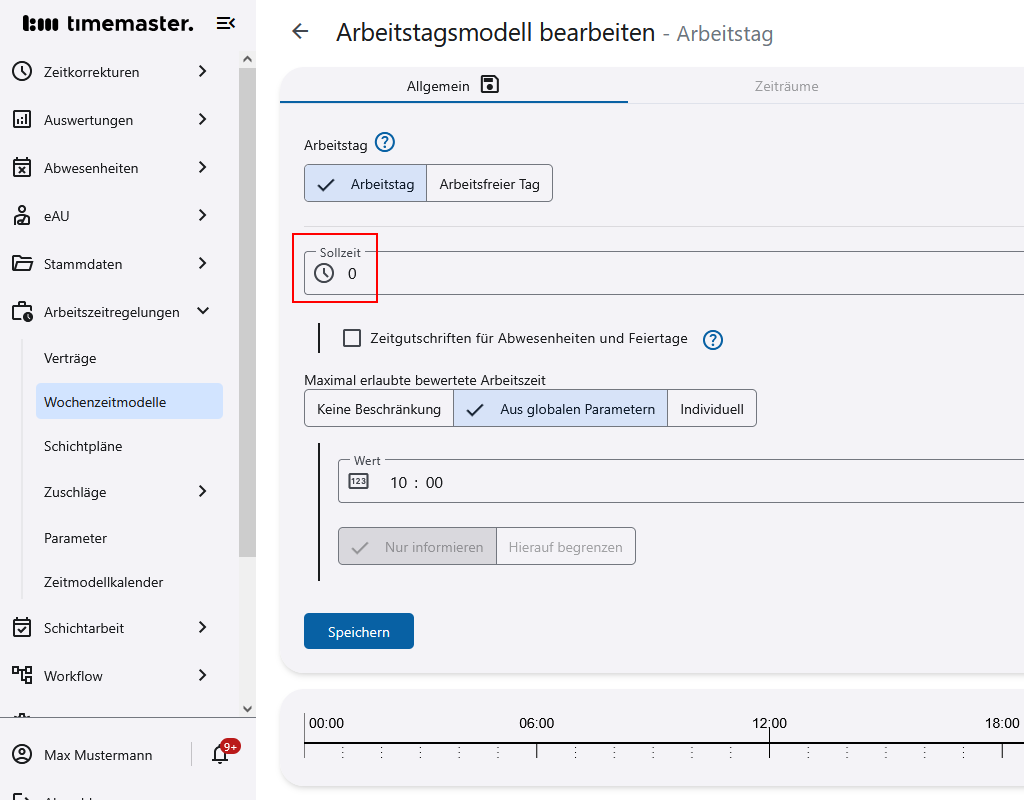Click the Abwesenheiten calendar icon in sidebar
The image size is (1024, 800).
point(22,168)
